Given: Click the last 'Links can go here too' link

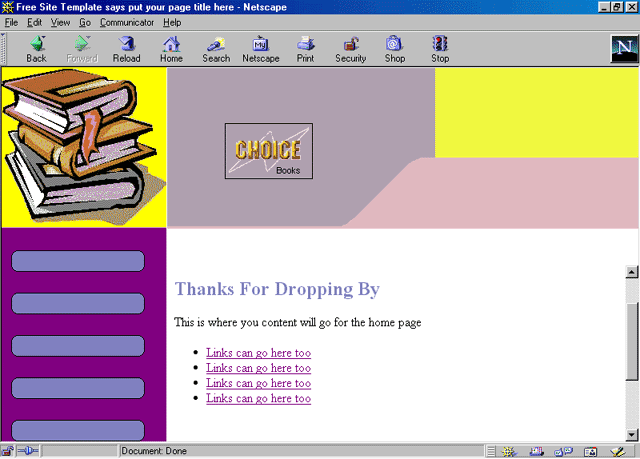Looking at the screenshot, I should click(258, 398).
